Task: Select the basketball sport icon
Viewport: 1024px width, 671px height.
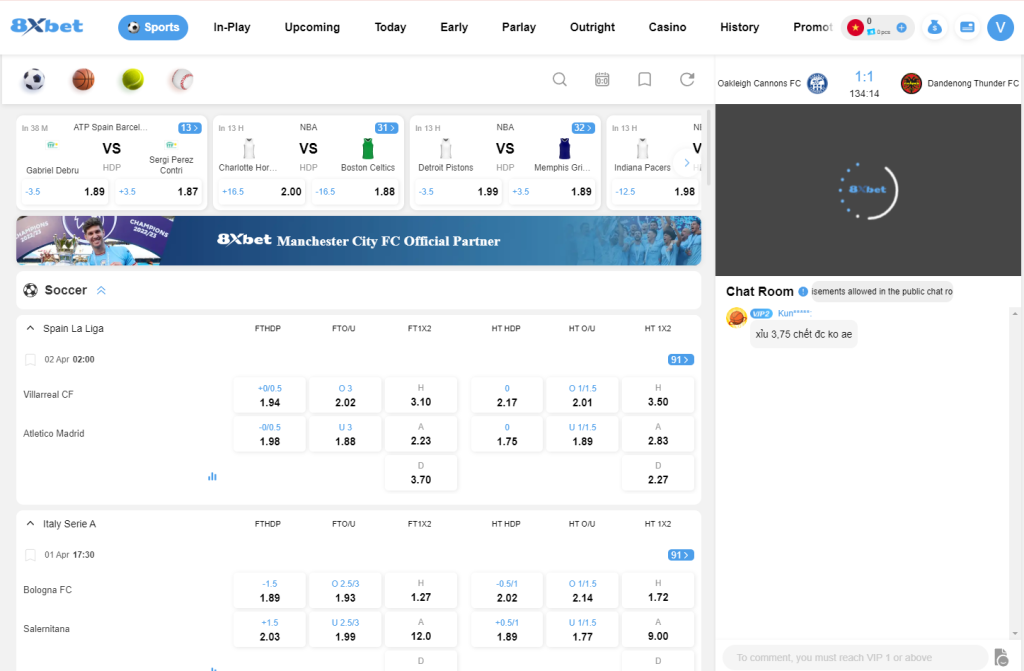Action: coord(83,80)
